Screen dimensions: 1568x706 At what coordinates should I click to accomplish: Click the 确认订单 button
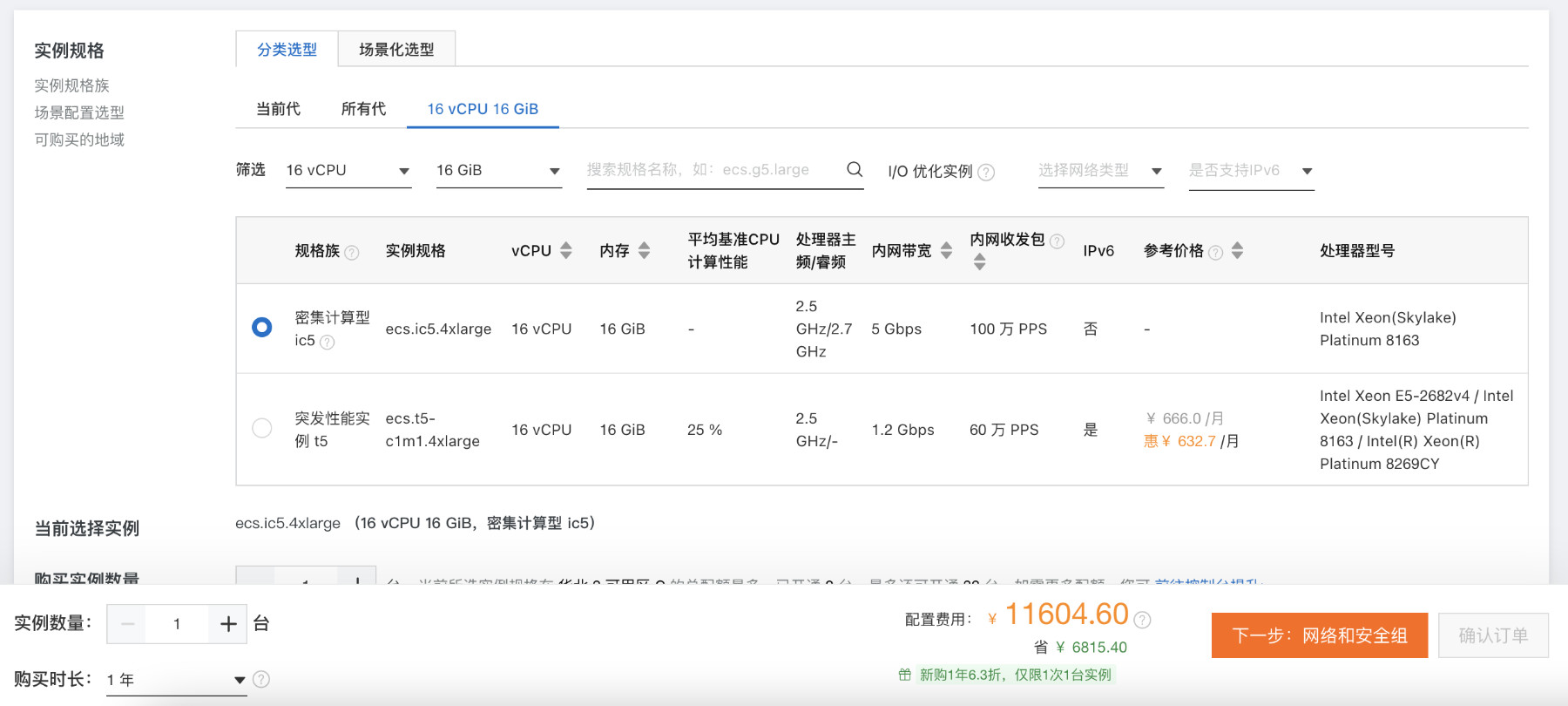coord(1493,635)
